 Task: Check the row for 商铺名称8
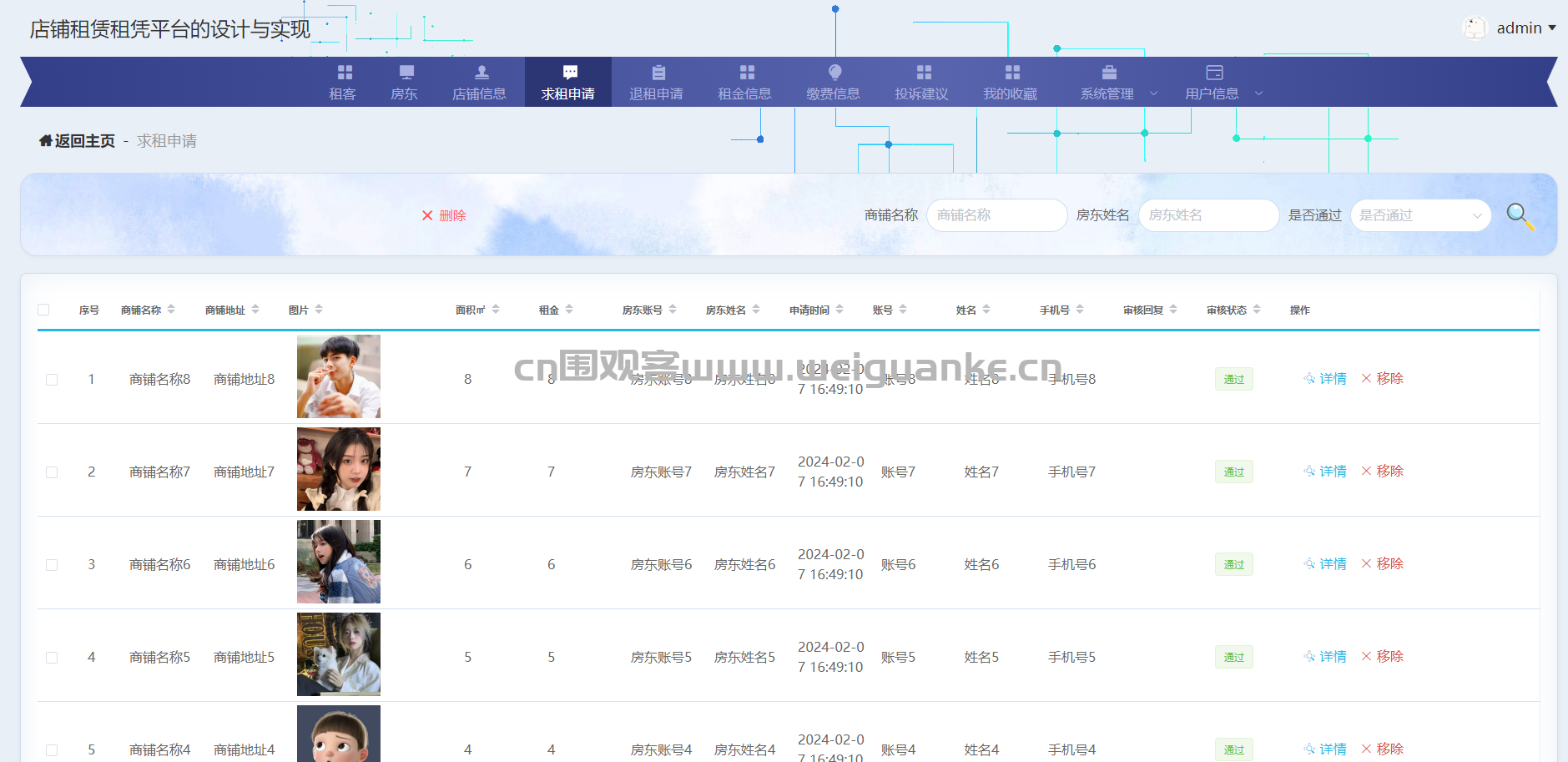pyautogui.click(x=52, y=380)
